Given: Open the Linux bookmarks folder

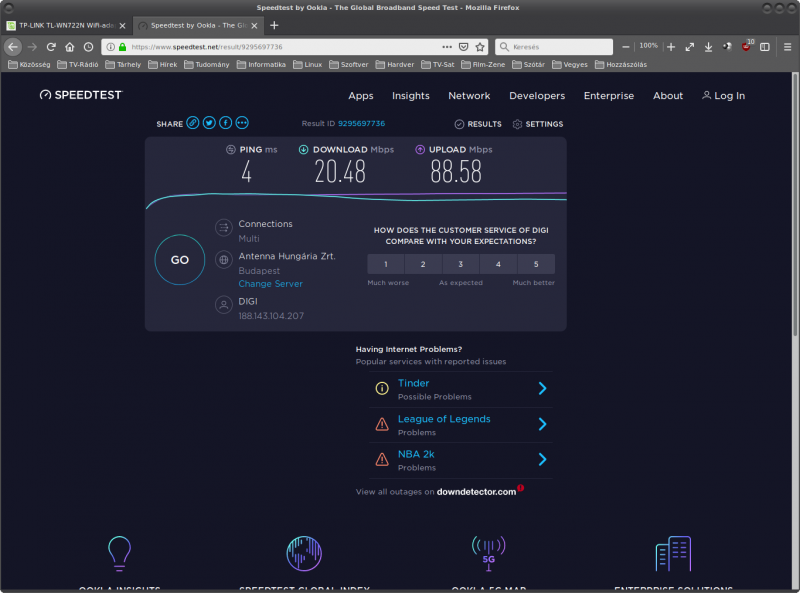Looking at the screenshot, I should [x=308, y=64].
